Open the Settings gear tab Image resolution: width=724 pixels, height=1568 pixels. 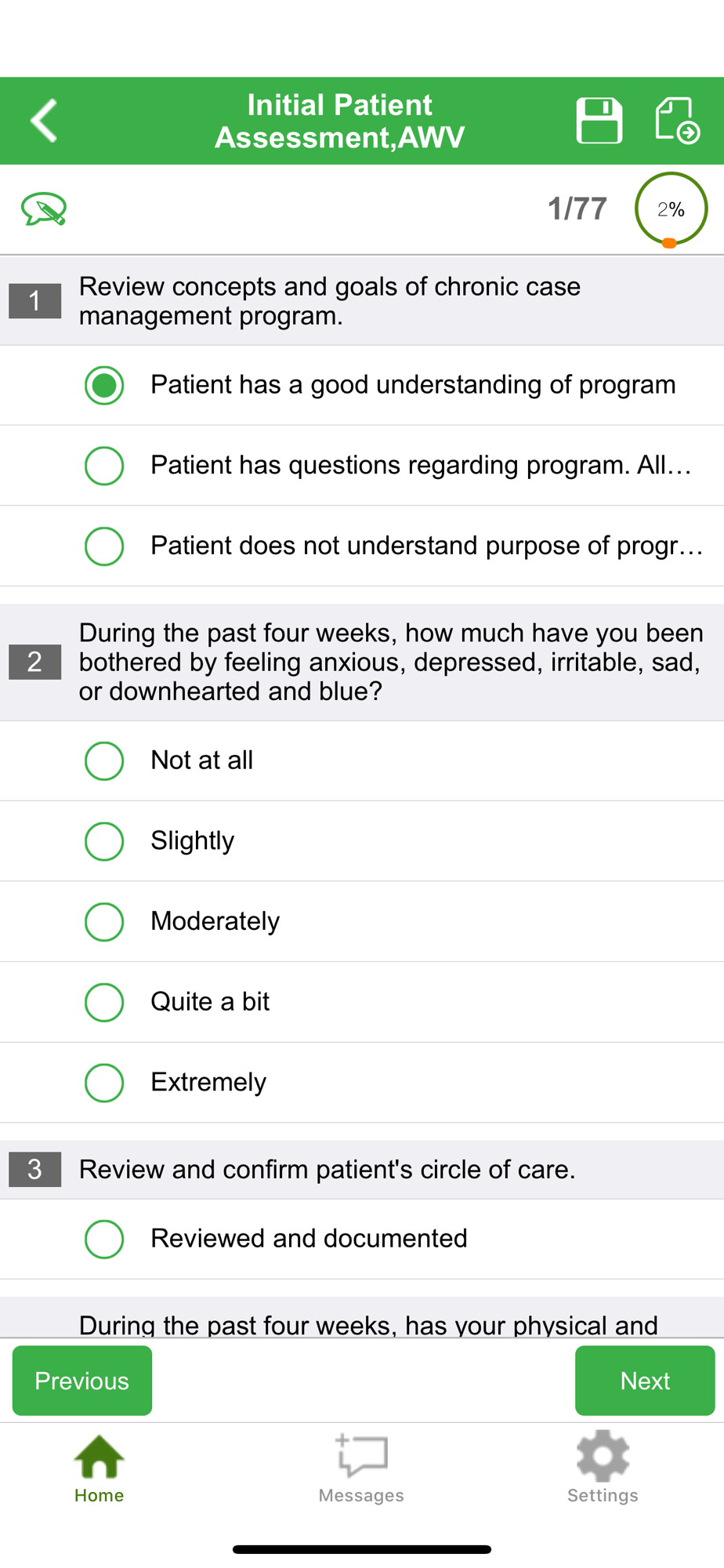pyautogui.click(x=603, y=1468)
